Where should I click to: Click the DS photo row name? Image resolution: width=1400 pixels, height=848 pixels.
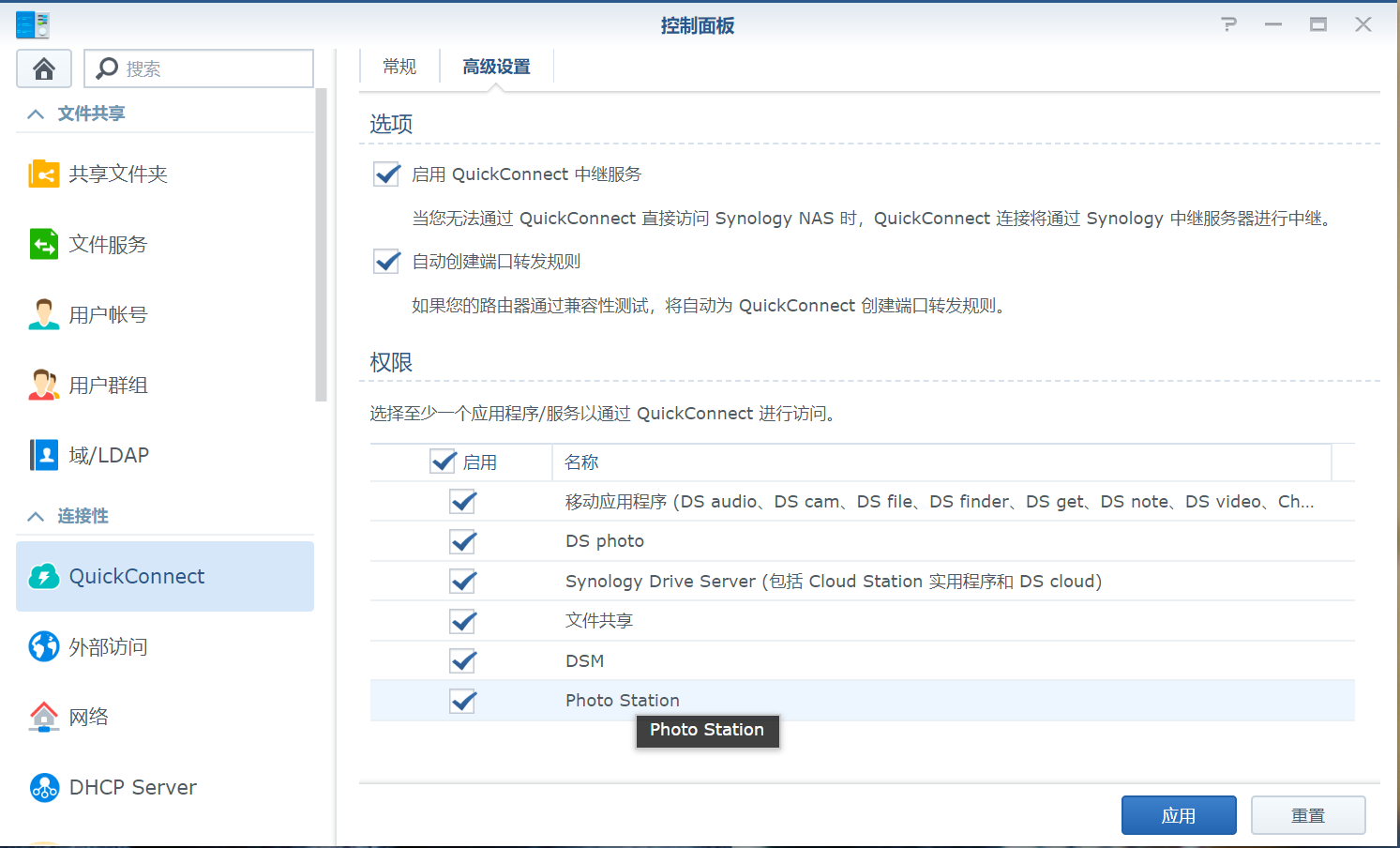(605, 541)
